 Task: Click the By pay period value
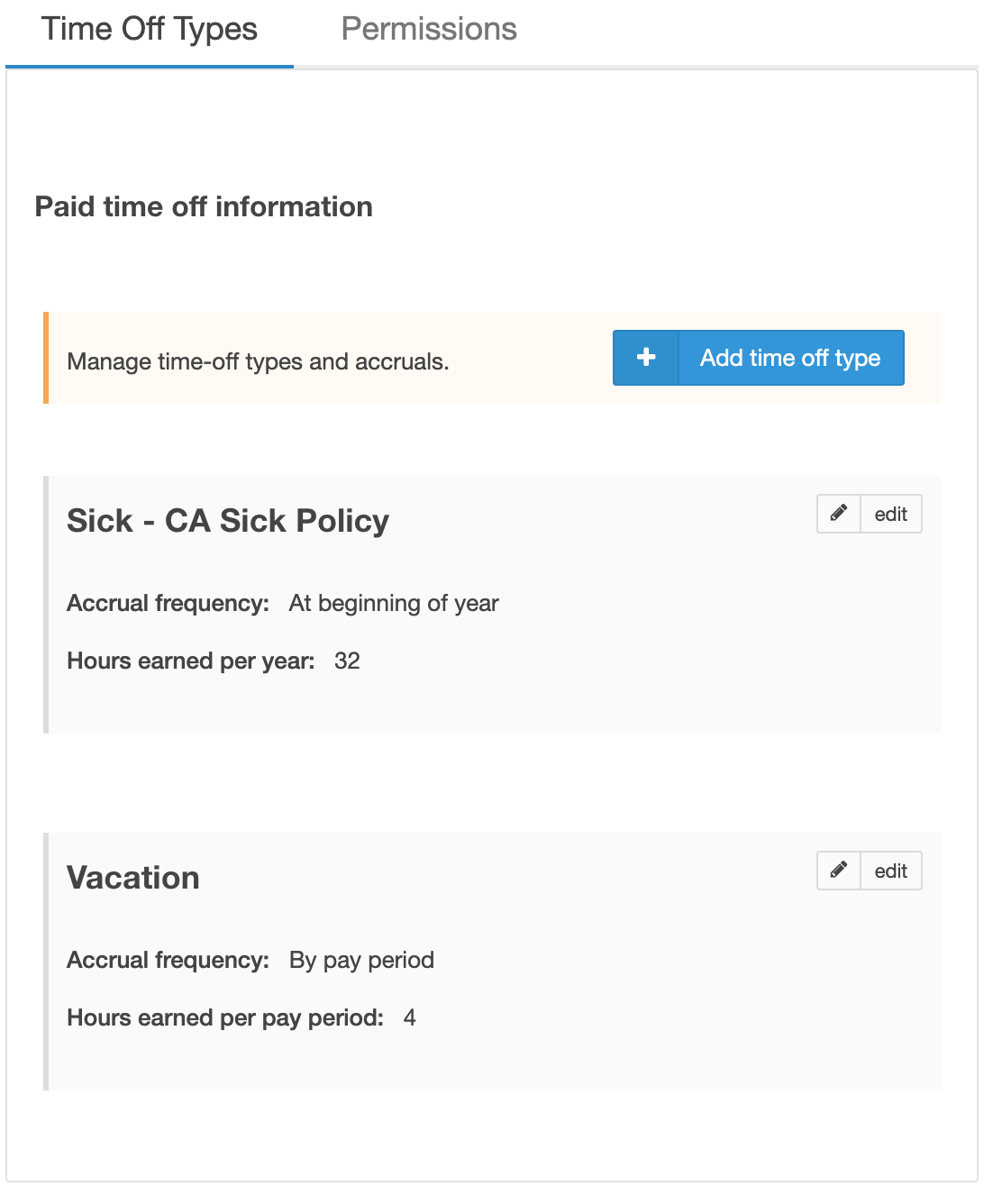(x=361, y=960)
